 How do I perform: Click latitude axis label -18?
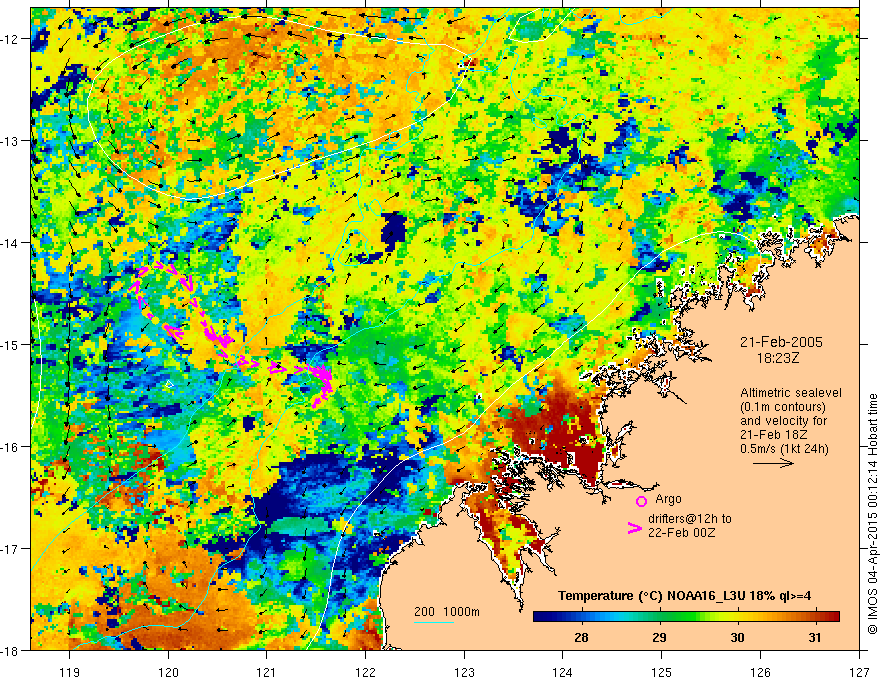(11, 650)
